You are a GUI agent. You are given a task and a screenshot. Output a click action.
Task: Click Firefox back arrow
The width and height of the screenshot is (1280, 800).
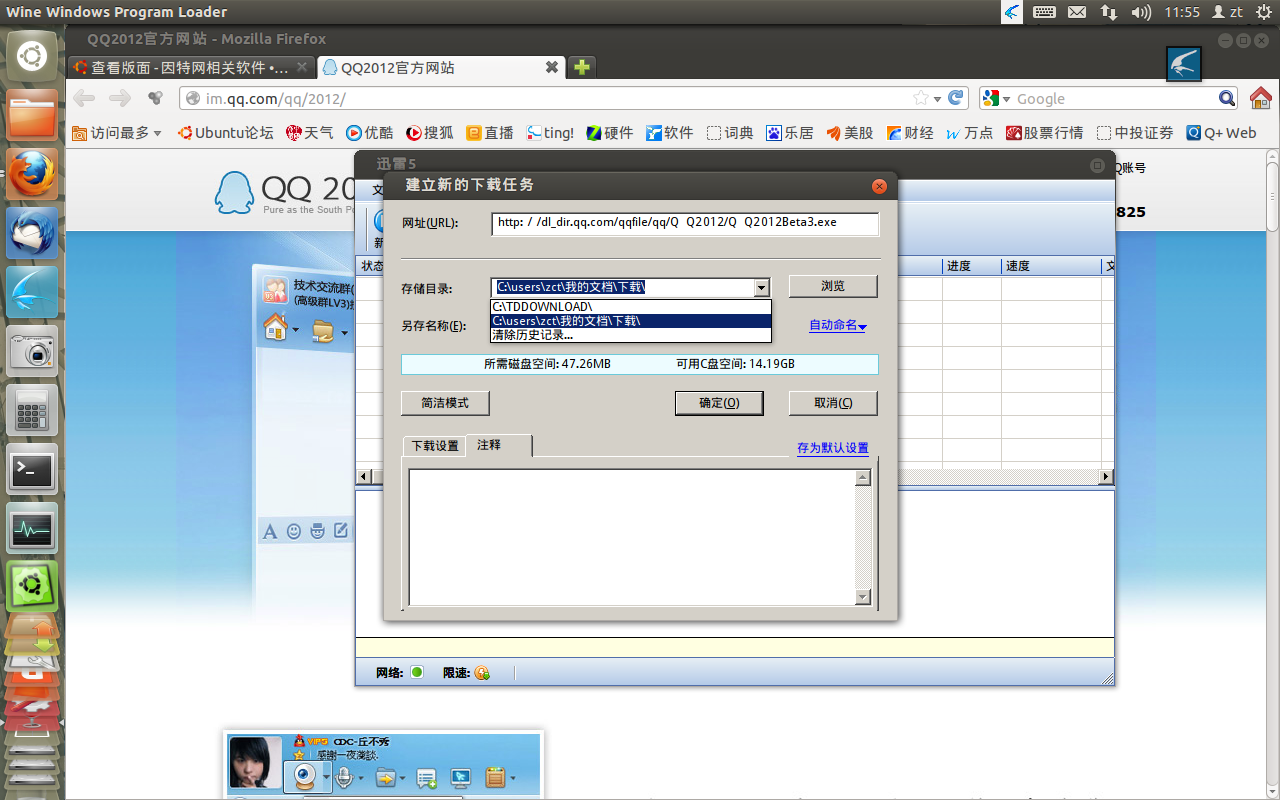(x=85, y=98)
